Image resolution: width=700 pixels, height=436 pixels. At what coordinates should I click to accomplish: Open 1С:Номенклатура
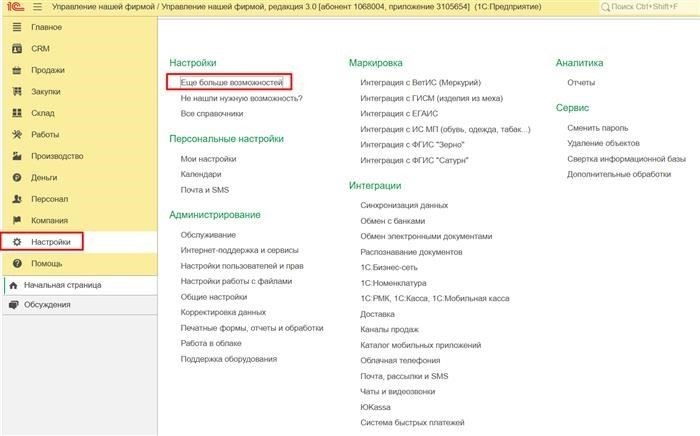pyautogui.click(x=393, y=283)
